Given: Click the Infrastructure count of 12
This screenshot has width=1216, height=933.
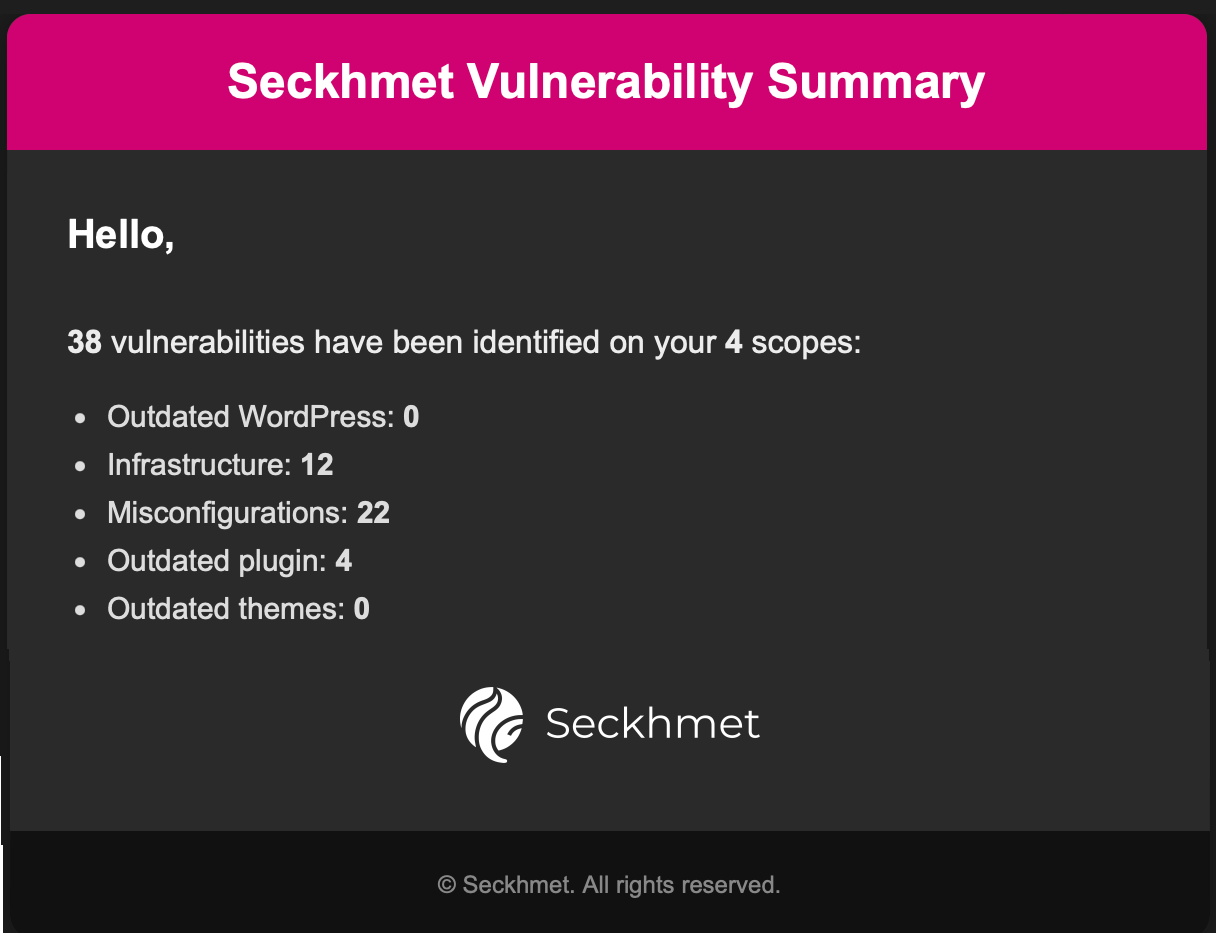Looking at the screenshot, I should [317, 465].
